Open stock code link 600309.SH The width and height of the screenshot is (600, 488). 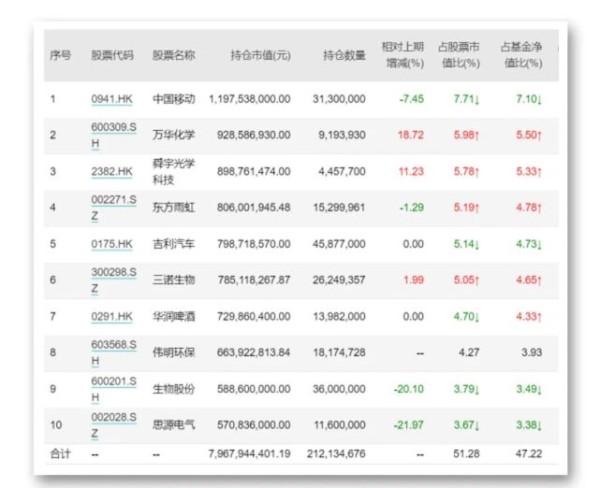pos(114,135)
